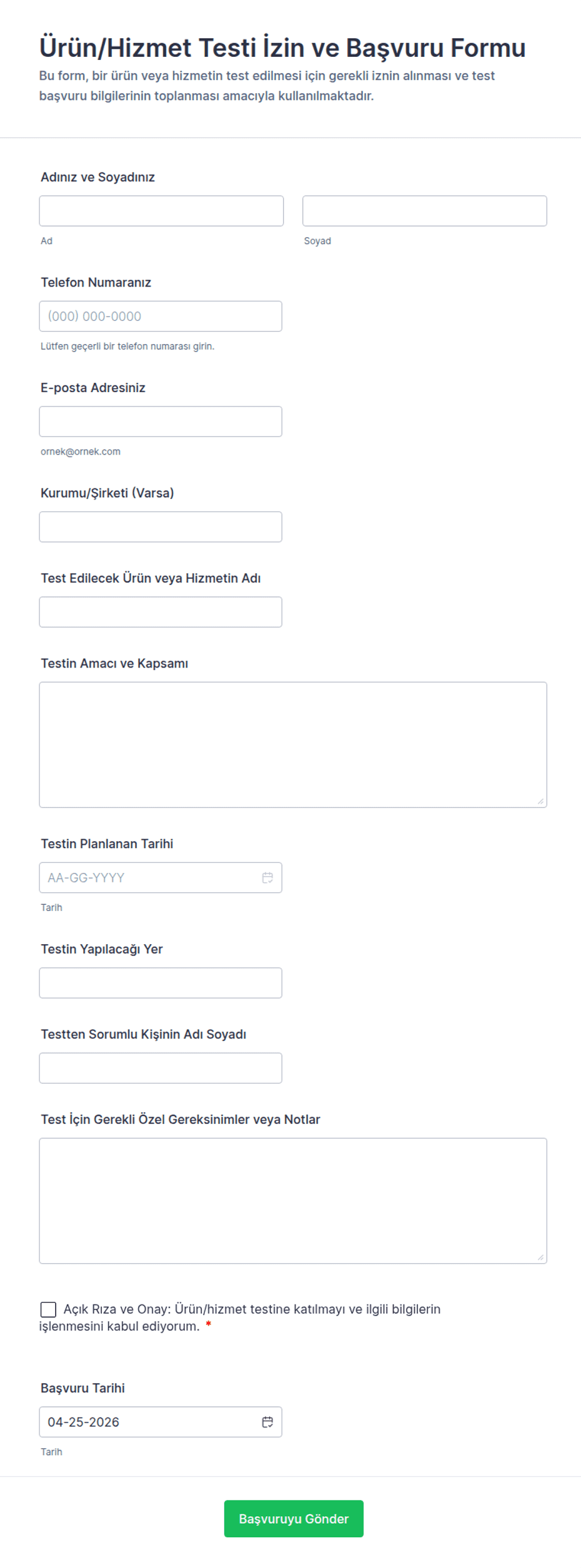581x1568 pixels.
Task: Click the Test Edilecek Ürün veya Hizmetin Adı field
Action: click(161, 612)
